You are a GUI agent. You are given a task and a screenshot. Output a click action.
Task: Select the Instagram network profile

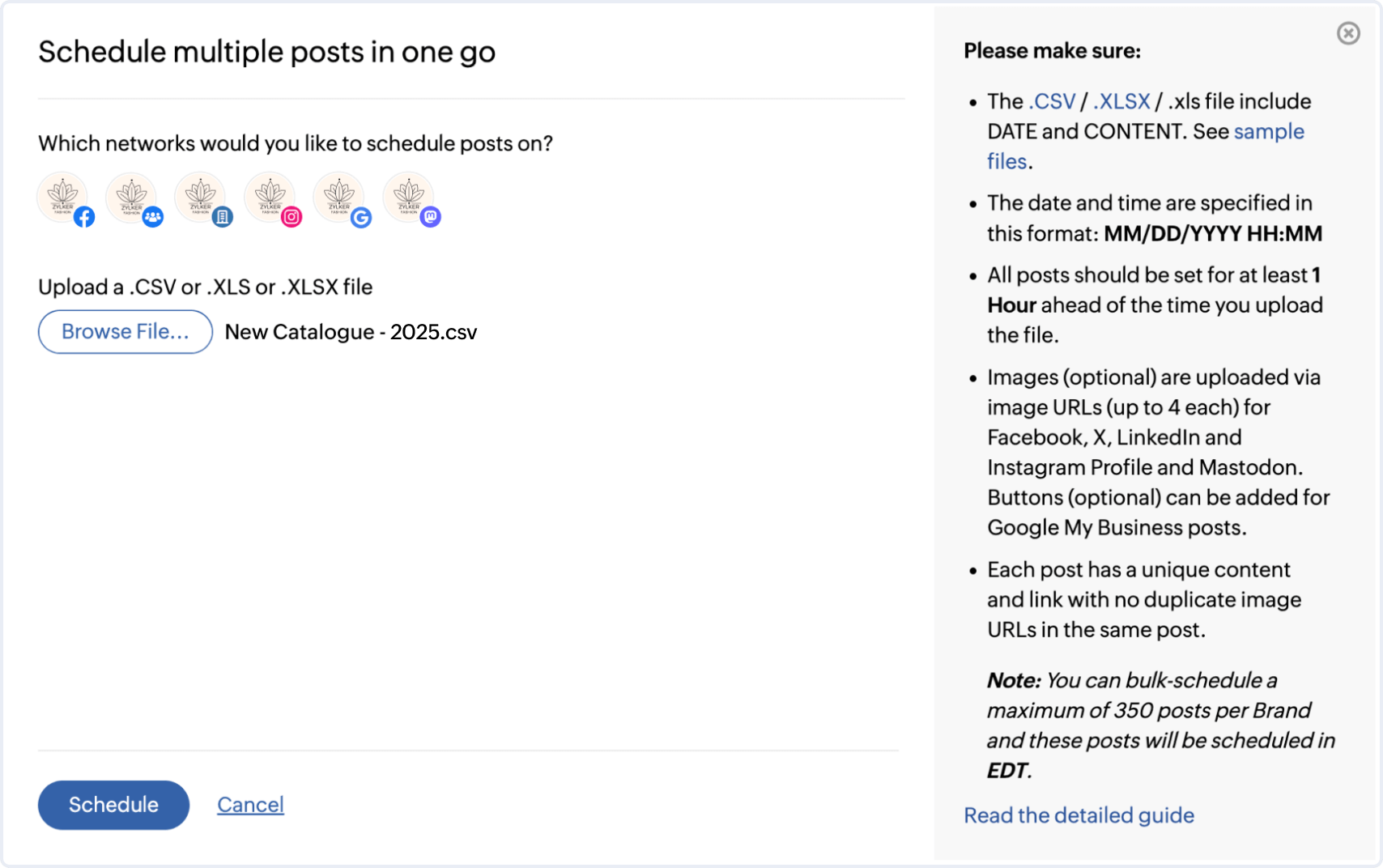click(270, 198)
